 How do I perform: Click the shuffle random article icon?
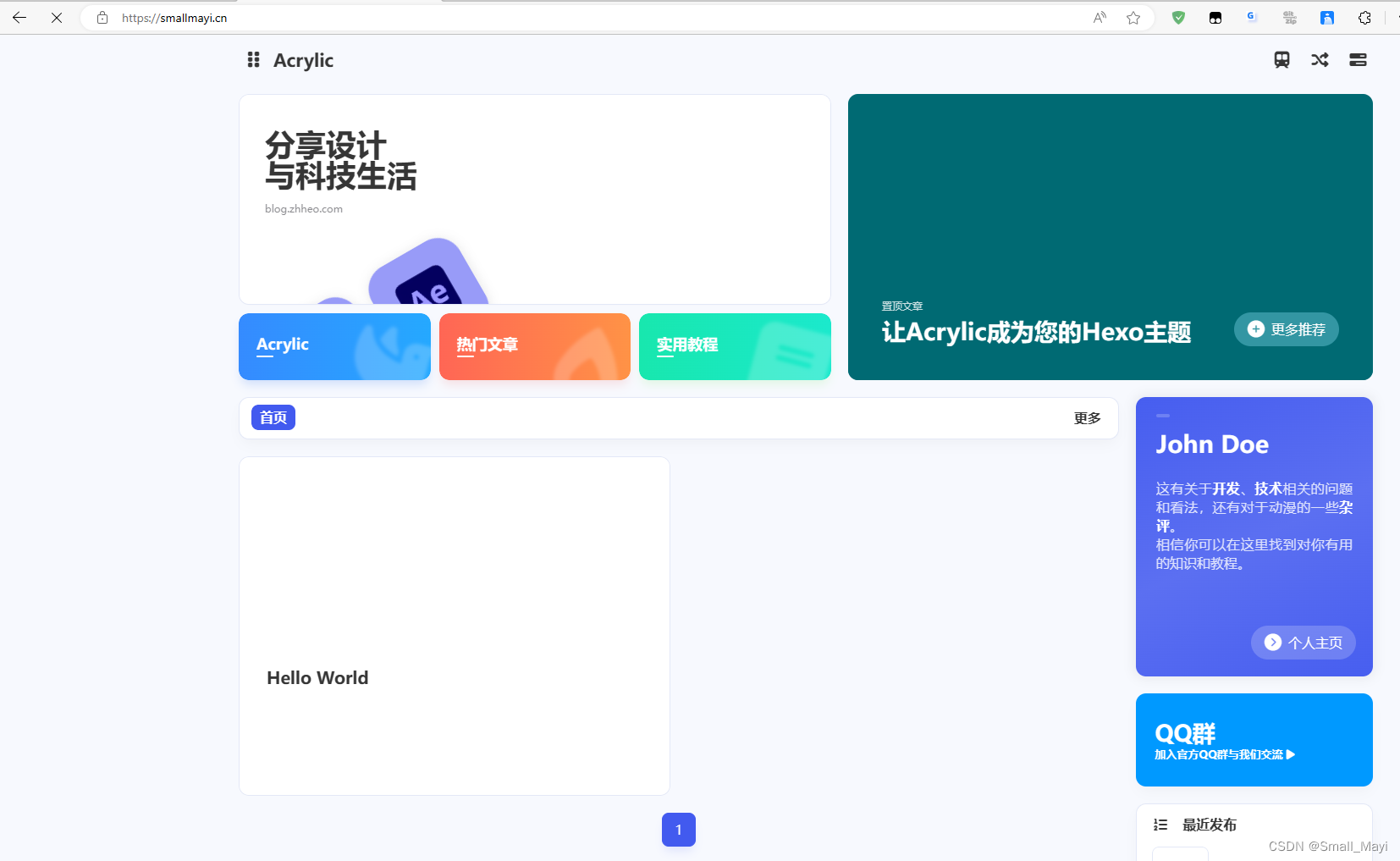(1320, 59)
